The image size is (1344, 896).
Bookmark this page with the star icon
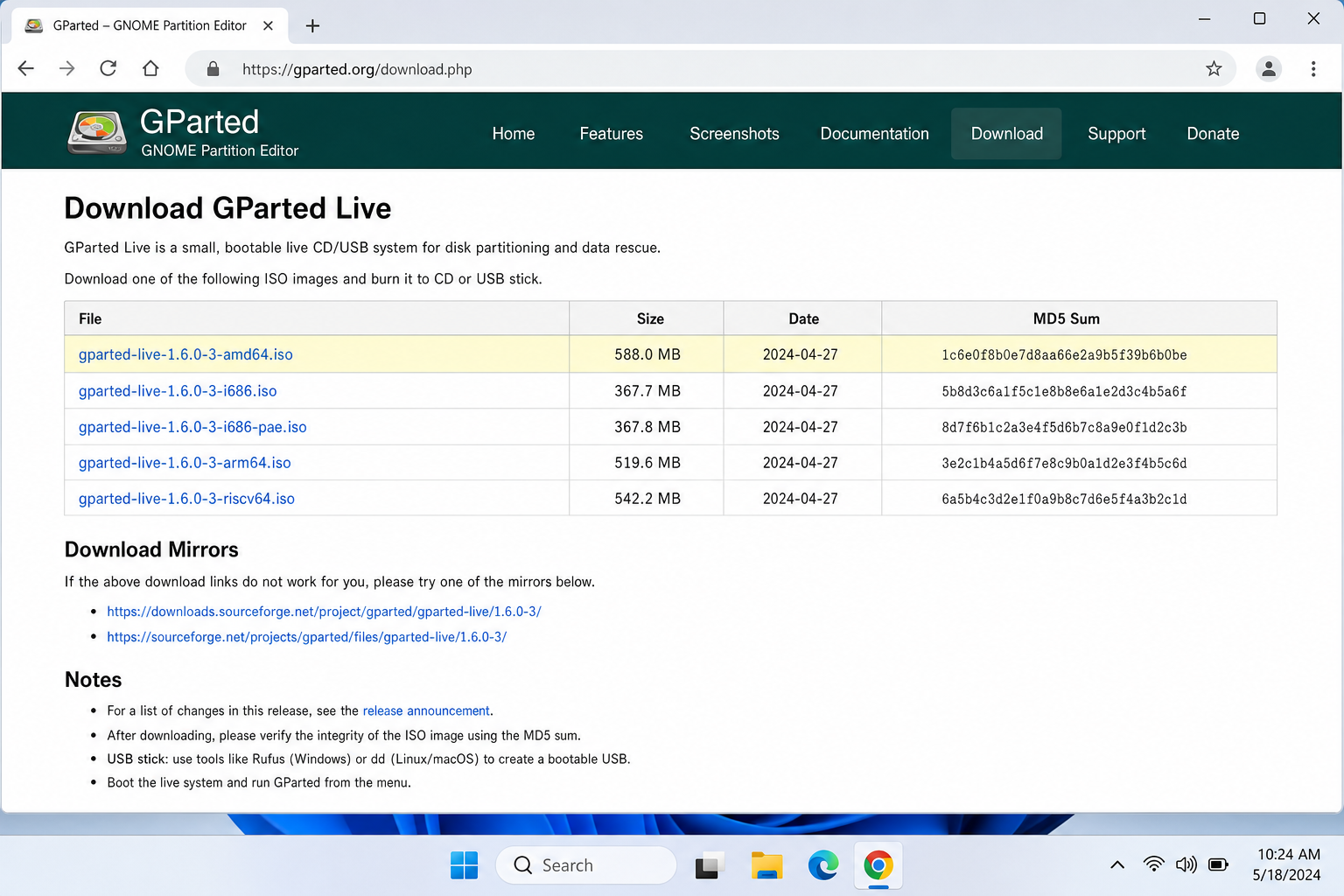click(1214, 68)
